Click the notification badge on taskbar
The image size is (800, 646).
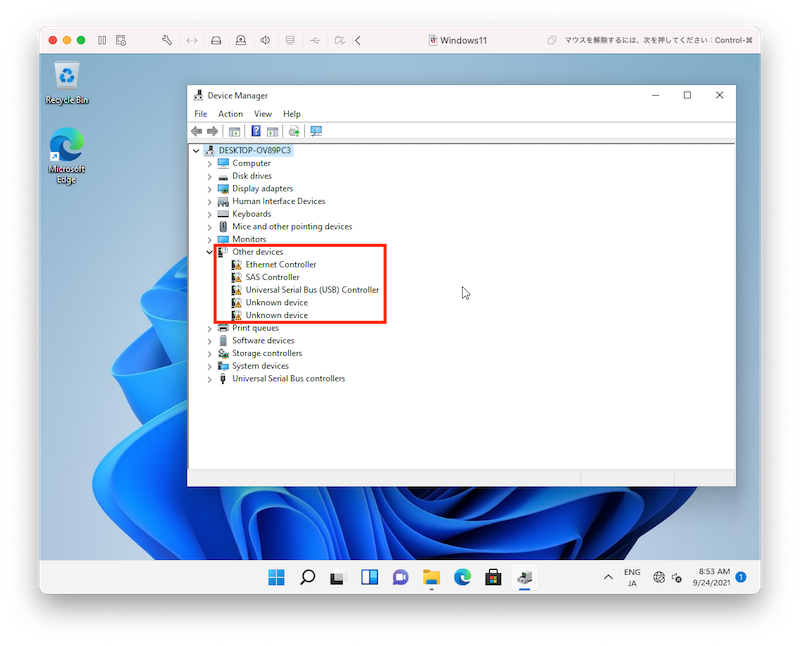click(741, 577)
